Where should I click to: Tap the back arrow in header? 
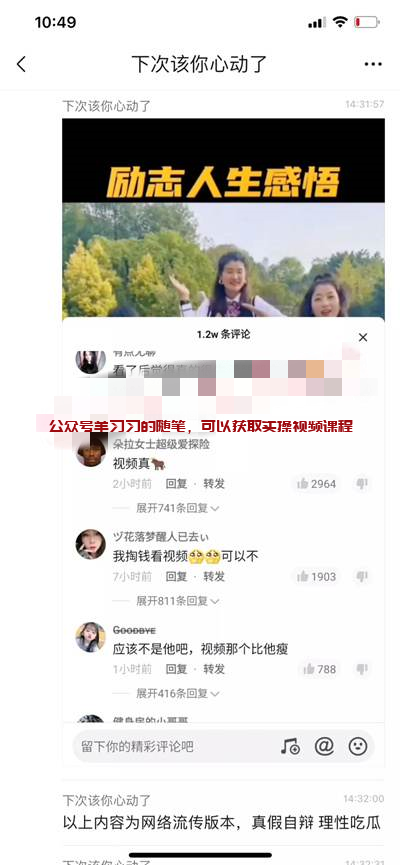[21, 65]
